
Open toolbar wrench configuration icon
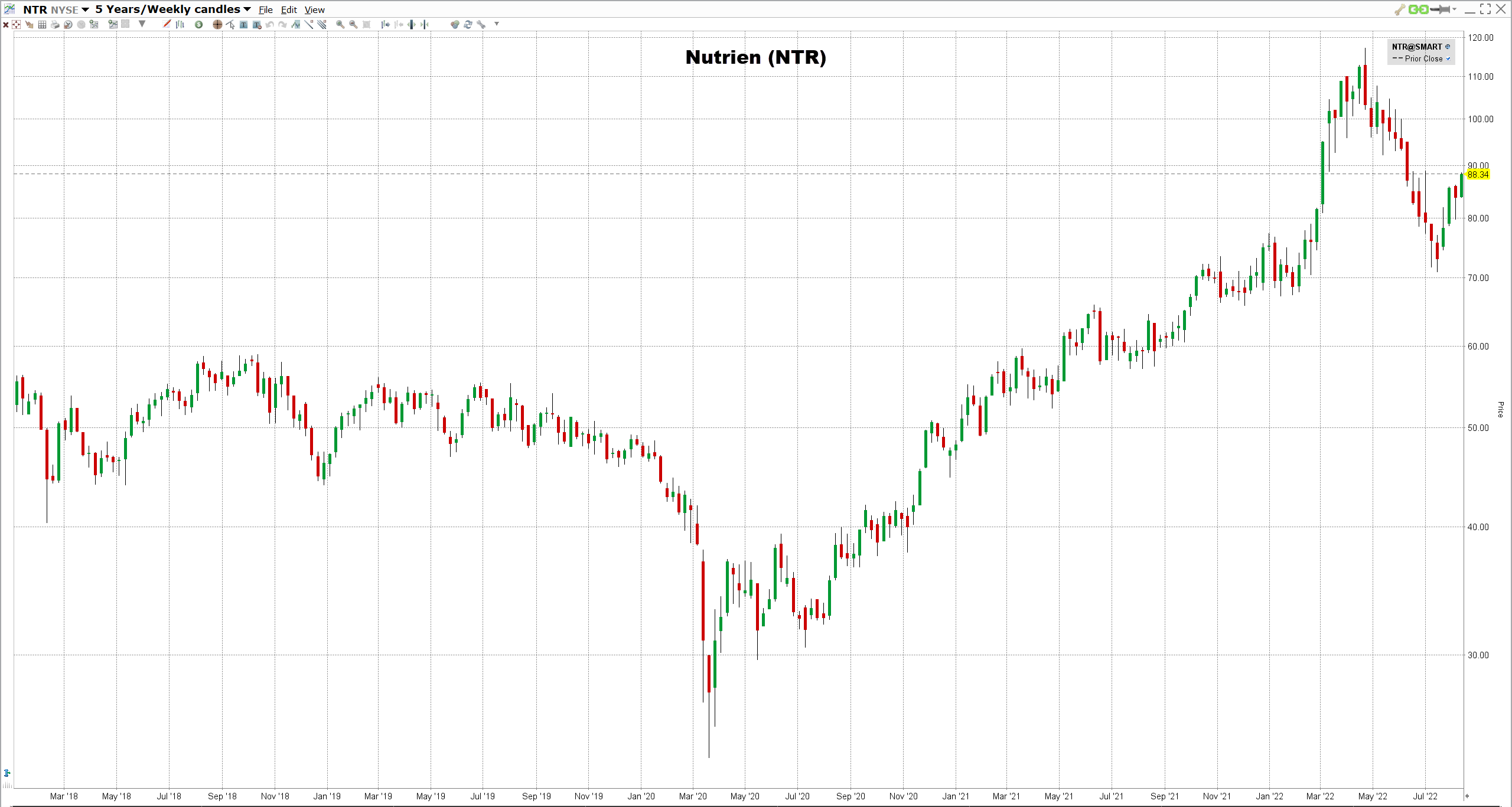481,24
